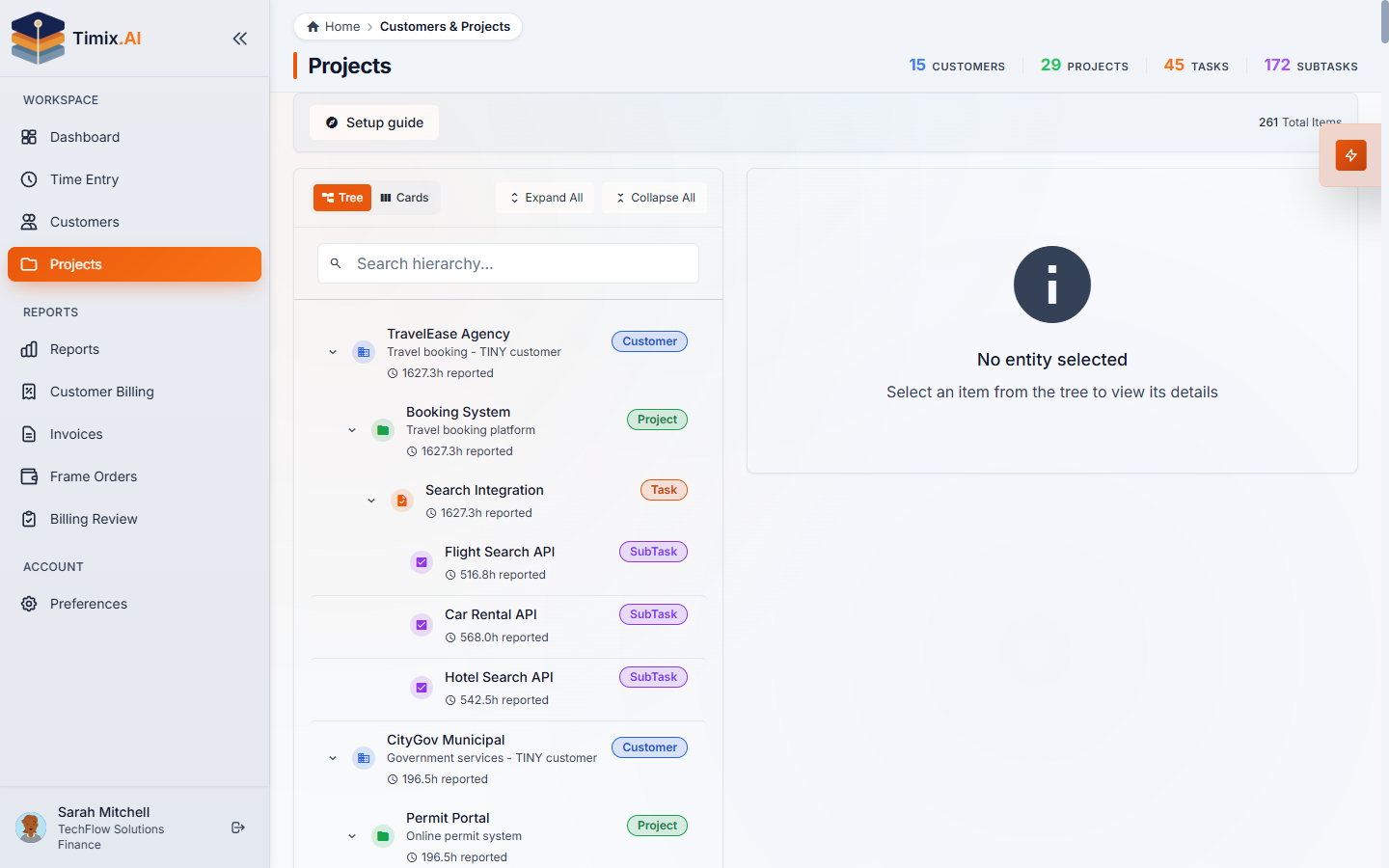Click Booking System folder icon
Viewport: 1389px width, 868px height.
[x=383, y=431]
